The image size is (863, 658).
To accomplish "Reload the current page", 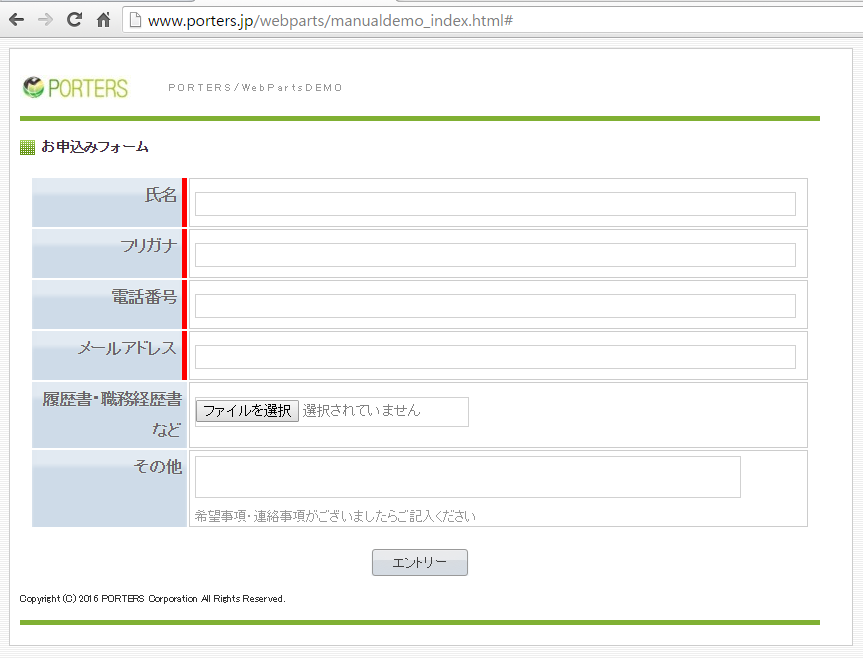I will point(74,20).
